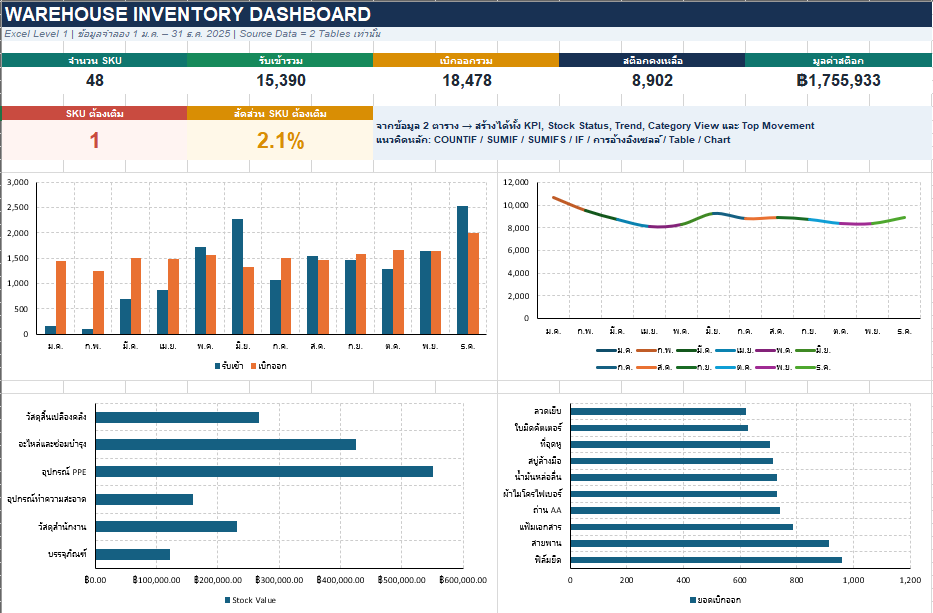The width and height of the screenshot is (933, 613).
Task: Click the 2.1% reorder ratio value
Action: (x=280, y=140)
